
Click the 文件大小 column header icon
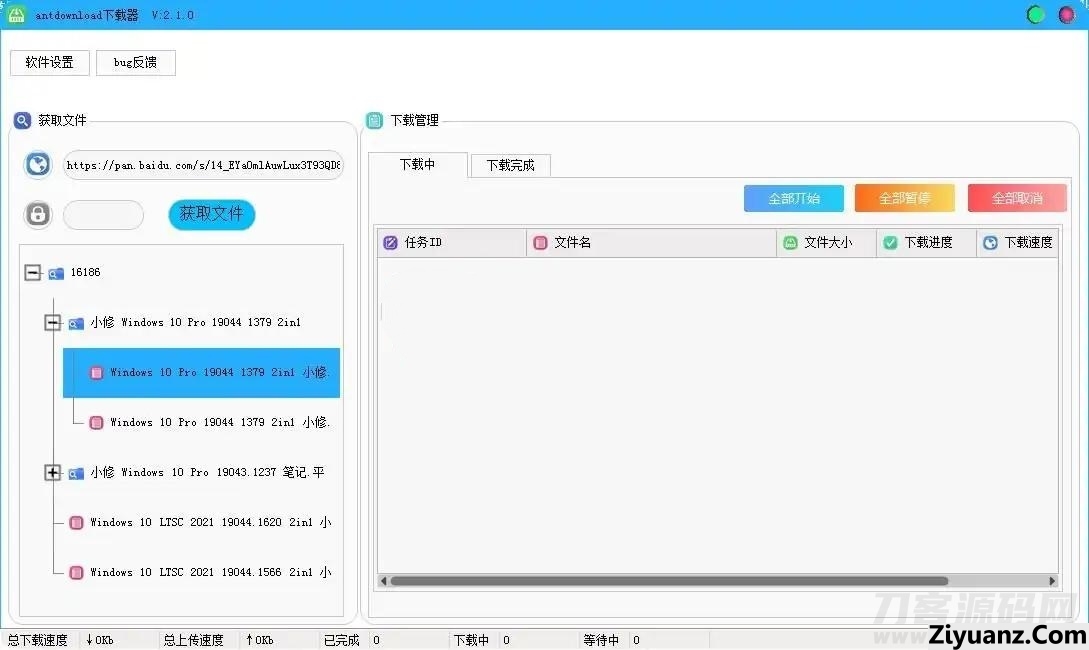[790, 243]
